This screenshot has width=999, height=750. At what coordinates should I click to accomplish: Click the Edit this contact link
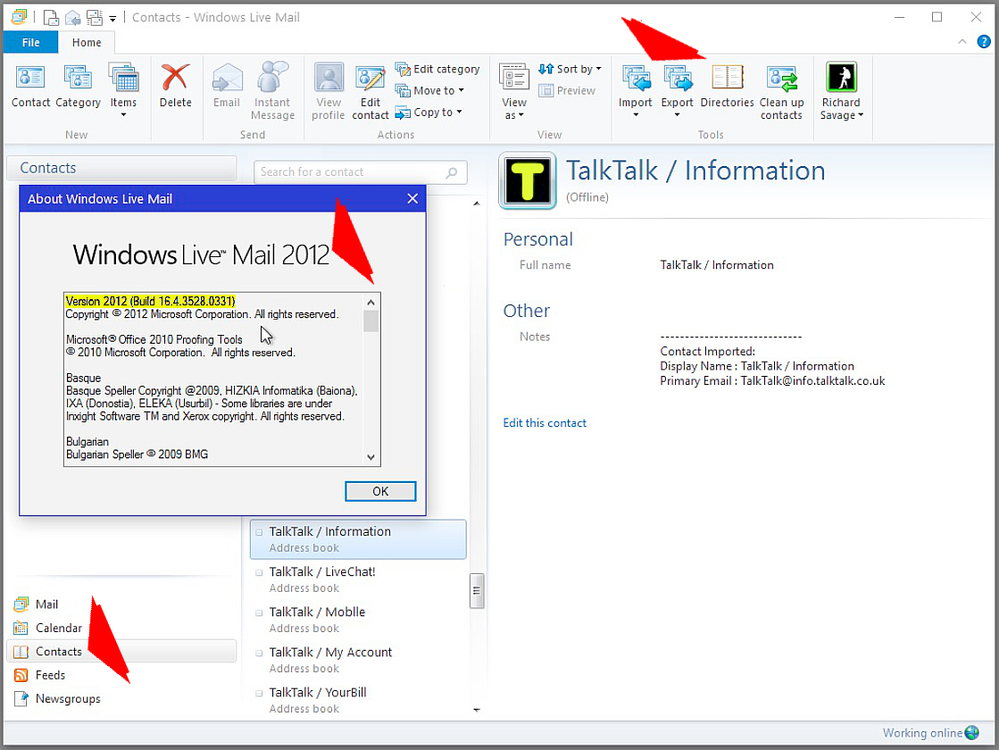click(x=545, y=422)
